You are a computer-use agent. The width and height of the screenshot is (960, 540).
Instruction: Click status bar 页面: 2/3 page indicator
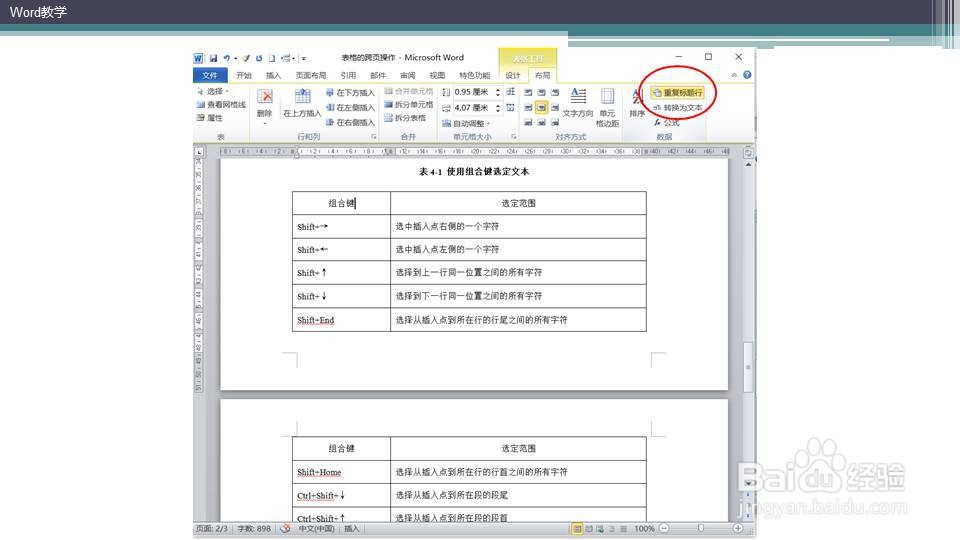tap(212, 528)
